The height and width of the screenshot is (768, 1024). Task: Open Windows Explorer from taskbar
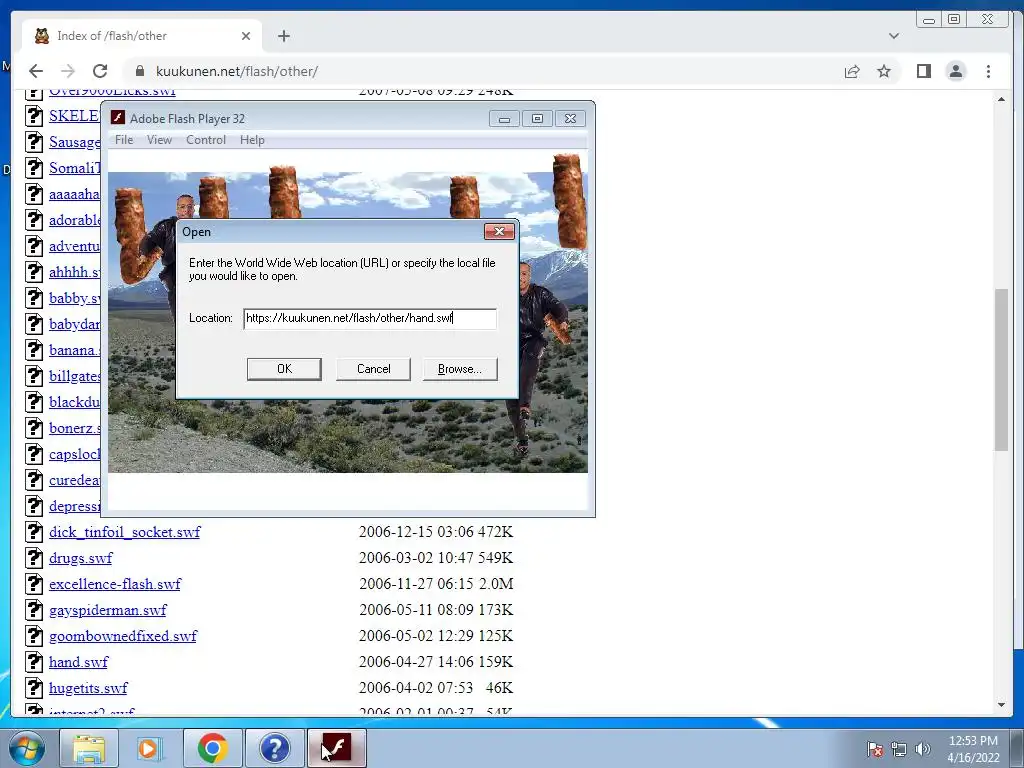point(89,748)
